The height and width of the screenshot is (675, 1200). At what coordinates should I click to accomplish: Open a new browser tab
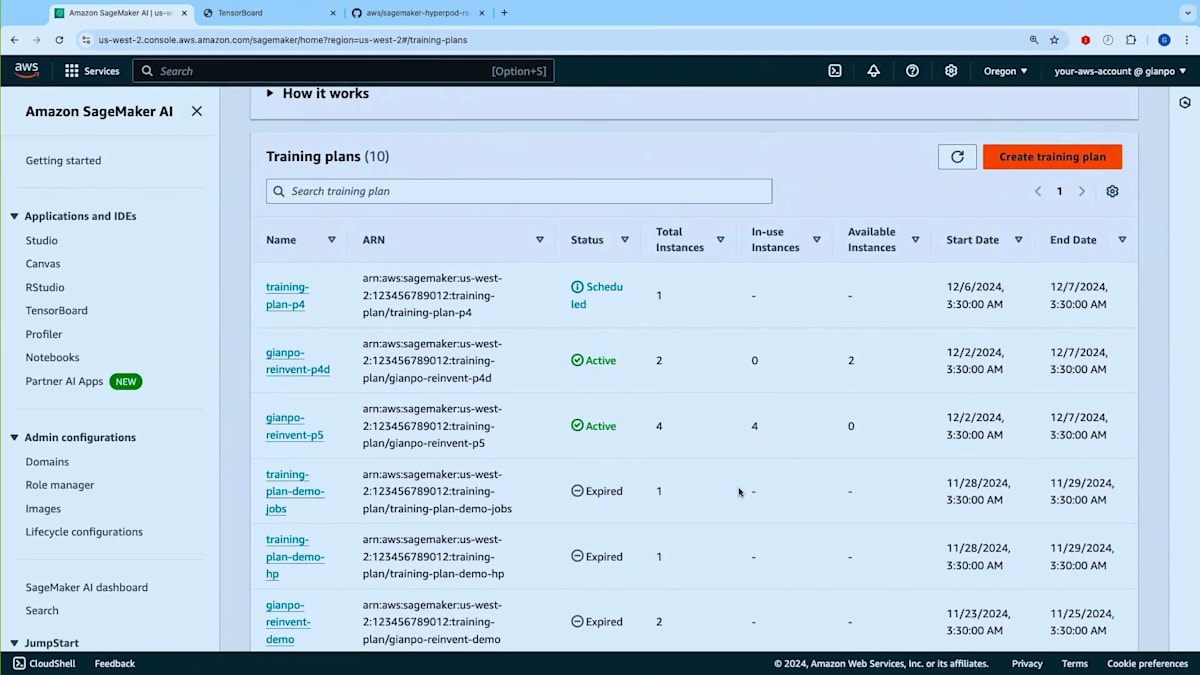pos(504,13)
